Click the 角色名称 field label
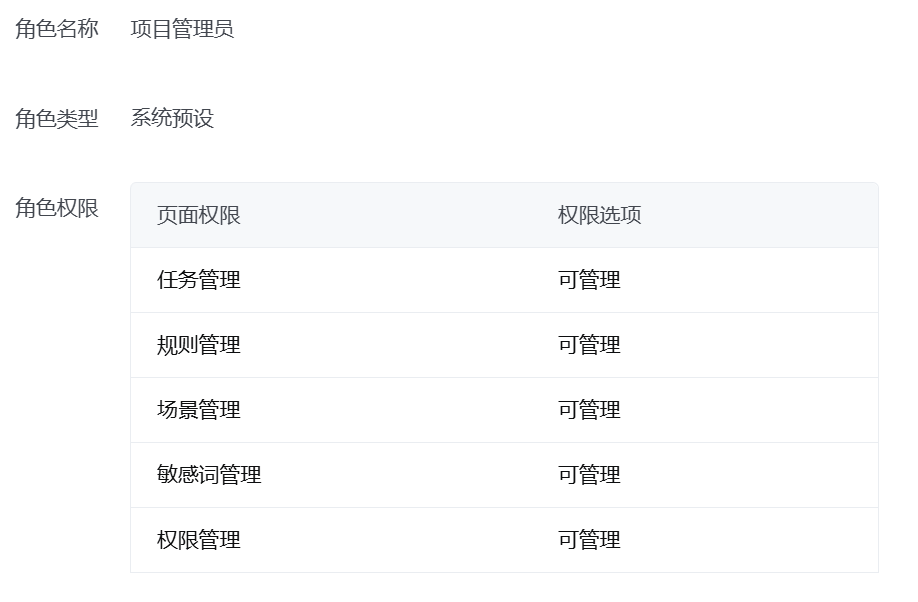This screenshot has width=918, height=602. tap(57, 29)
